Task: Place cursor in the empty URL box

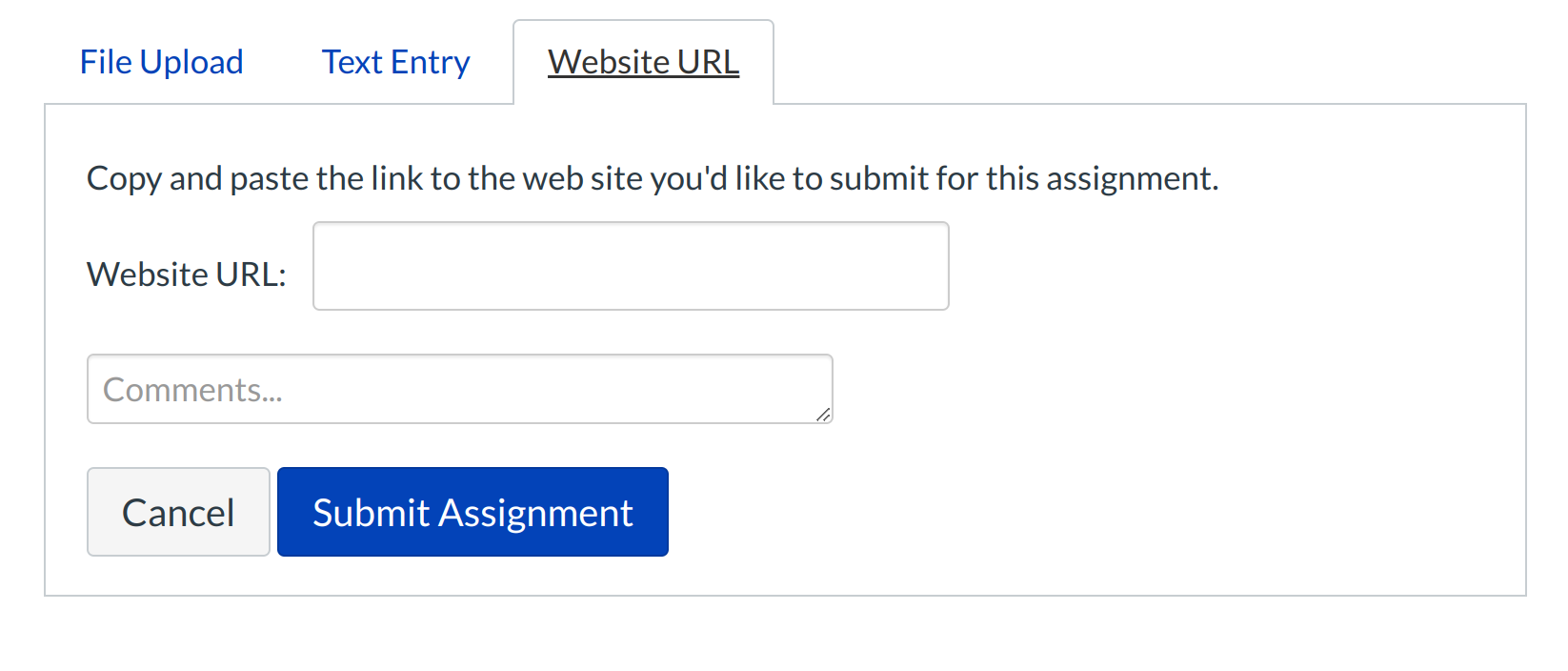Action: [x=631, y=266]
